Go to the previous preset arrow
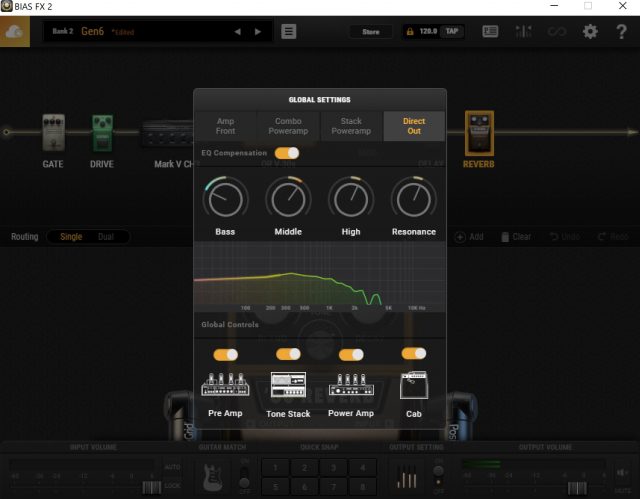Image resolution: width=640 pixels, height=499 pixels. (x=238, y=32)
